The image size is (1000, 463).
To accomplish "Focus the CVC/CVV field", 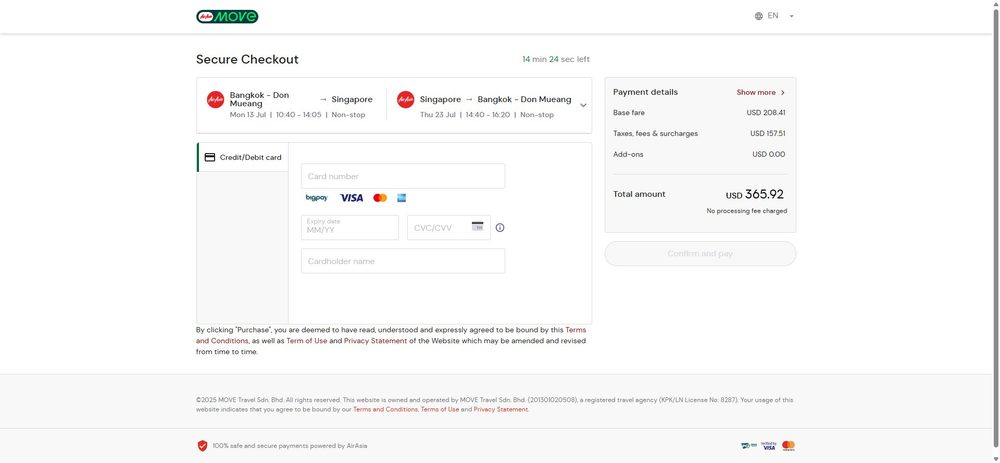I will tap(449, 227).
